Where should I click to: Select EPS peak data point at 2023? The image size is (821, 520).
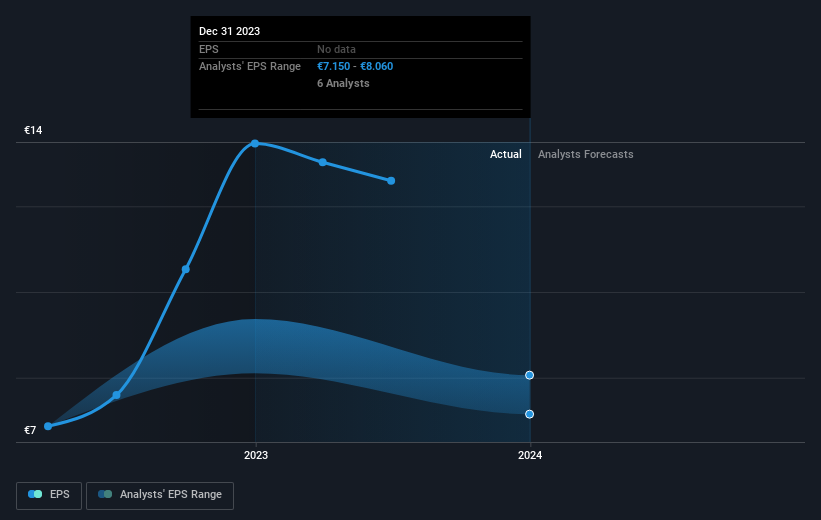coord(255,143)
